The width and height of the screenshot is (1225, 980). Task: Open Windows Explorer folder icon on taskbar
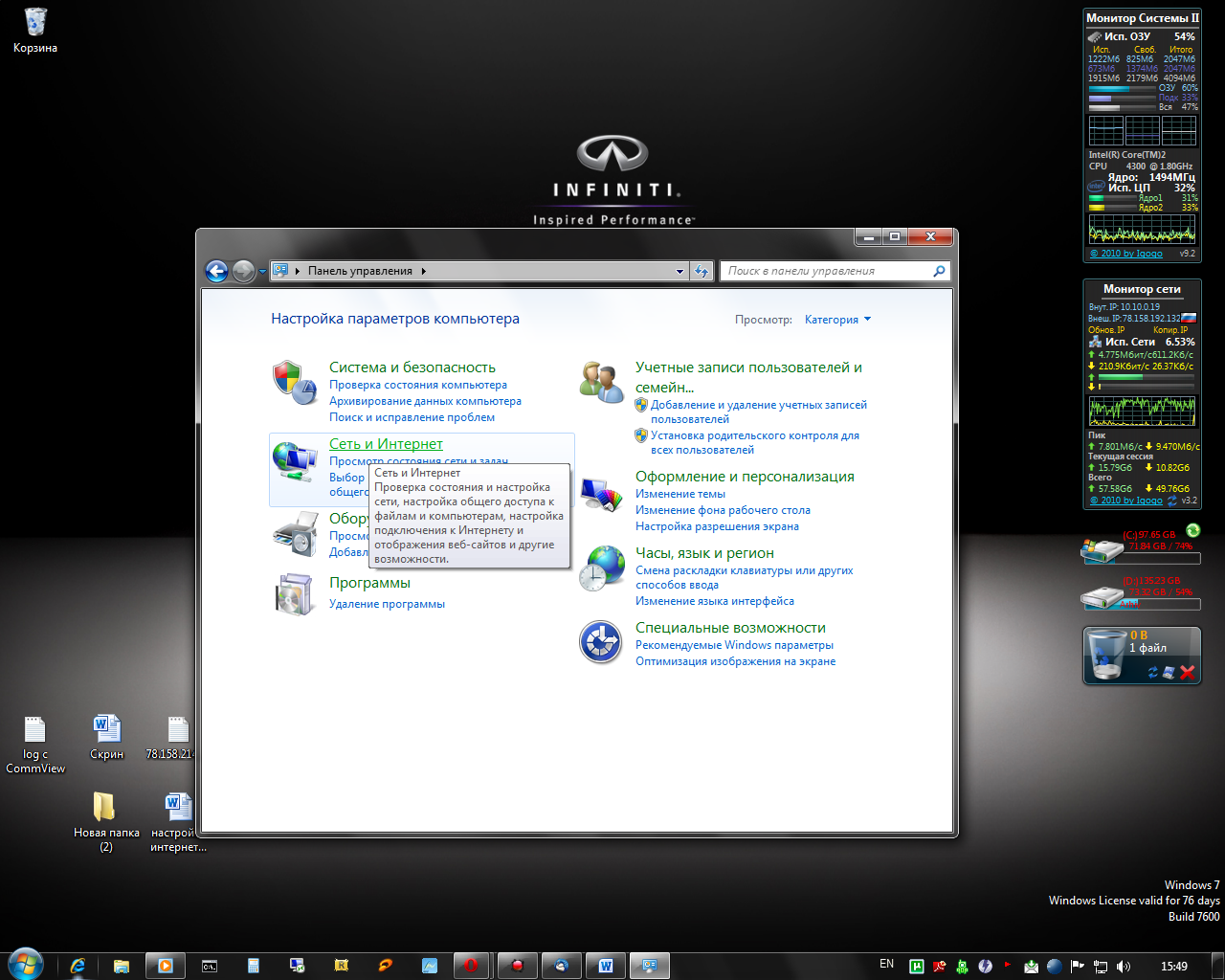122,966
